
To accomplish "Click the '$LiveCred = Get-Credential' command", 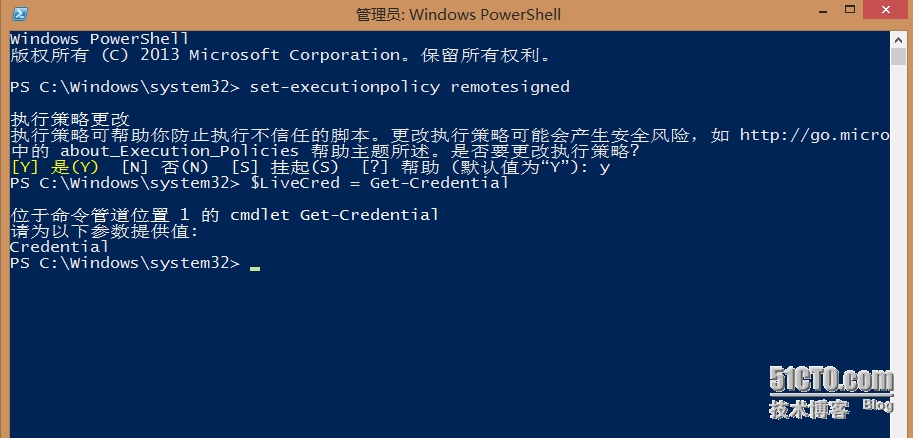I will [x=379, y=183].
